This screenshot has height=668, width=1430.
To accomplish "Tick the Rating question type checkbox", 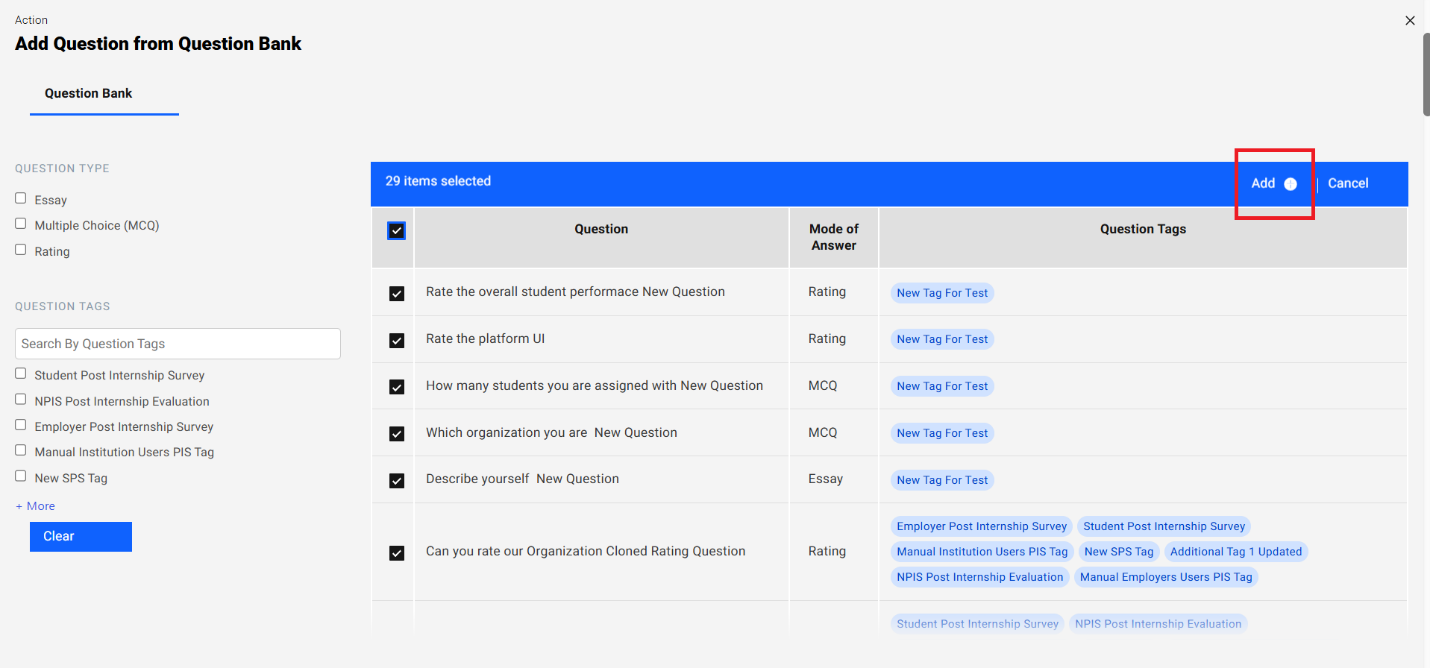I will pyautogui.click(x=21, y=250).
